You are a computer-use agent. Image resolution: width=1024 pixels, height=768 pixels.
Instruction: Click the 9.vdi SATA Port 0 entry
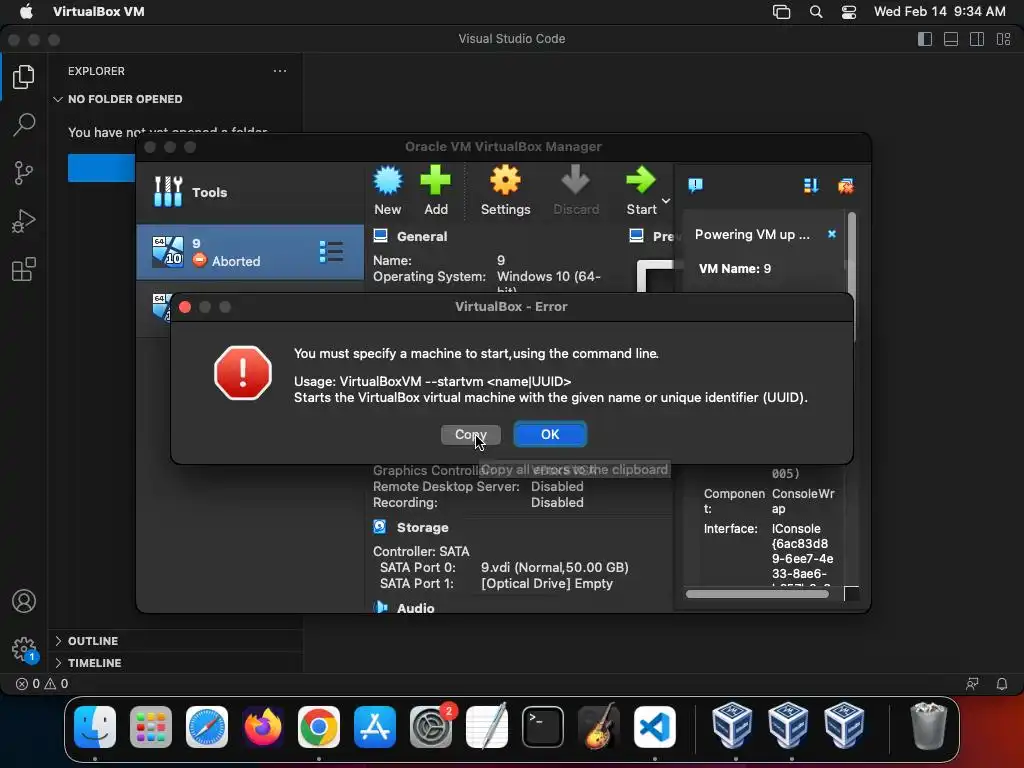554,568
